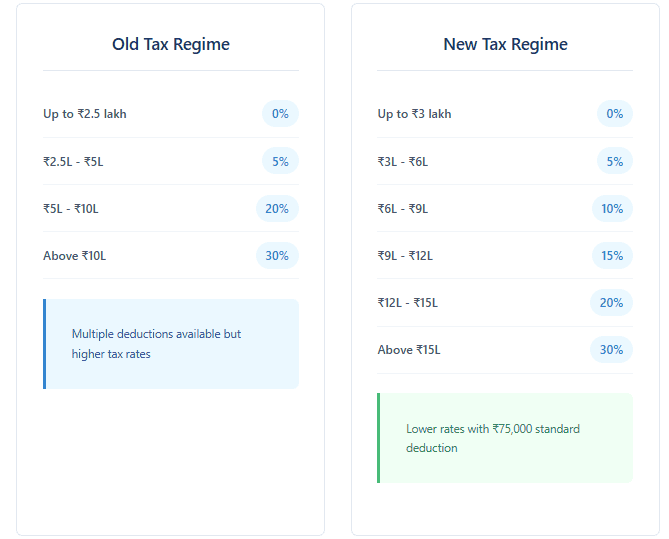Select the 30% badge for Above ₹10L

tap(277, 256)
